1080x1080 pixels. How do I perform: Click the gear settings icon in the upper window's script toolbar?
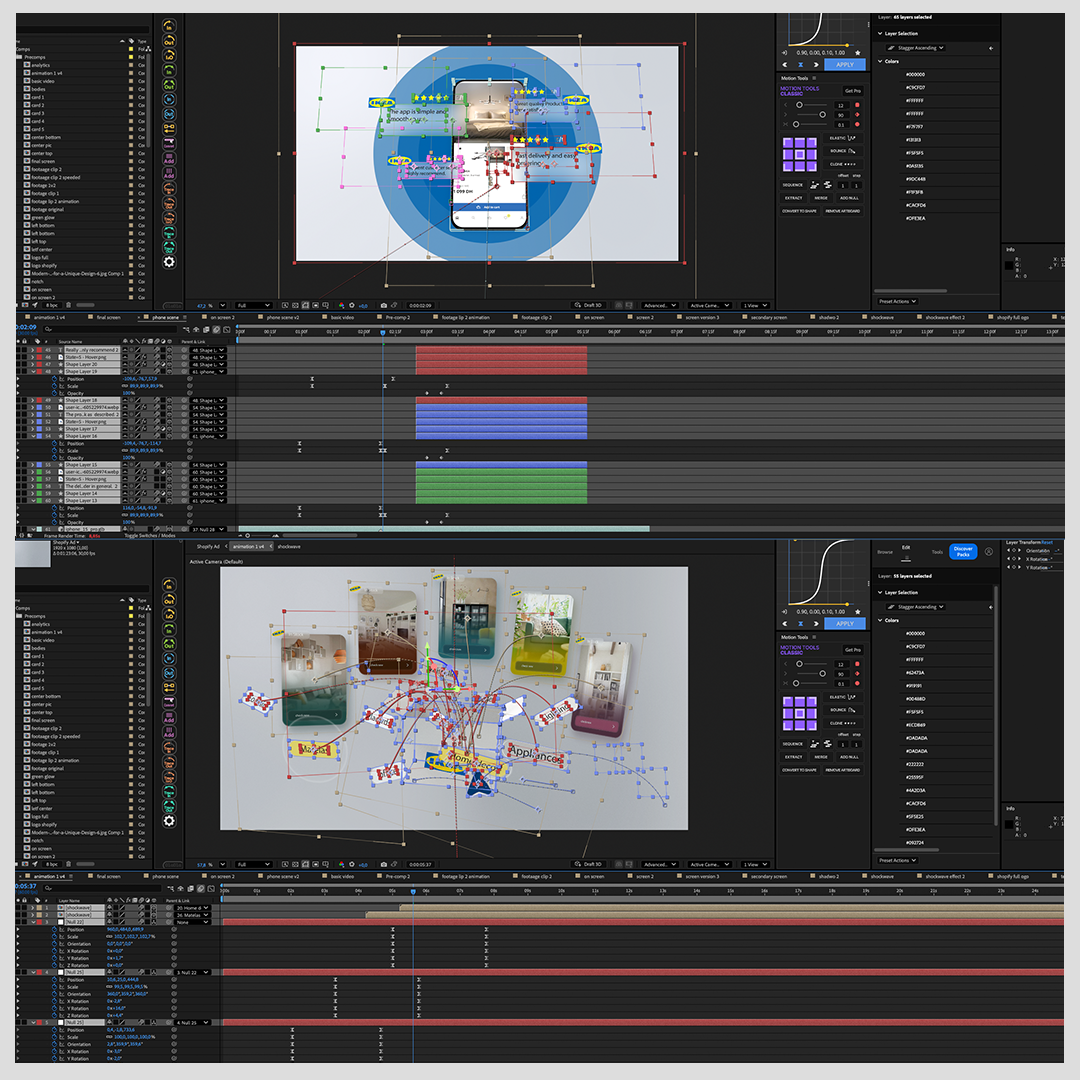(169, 262)
